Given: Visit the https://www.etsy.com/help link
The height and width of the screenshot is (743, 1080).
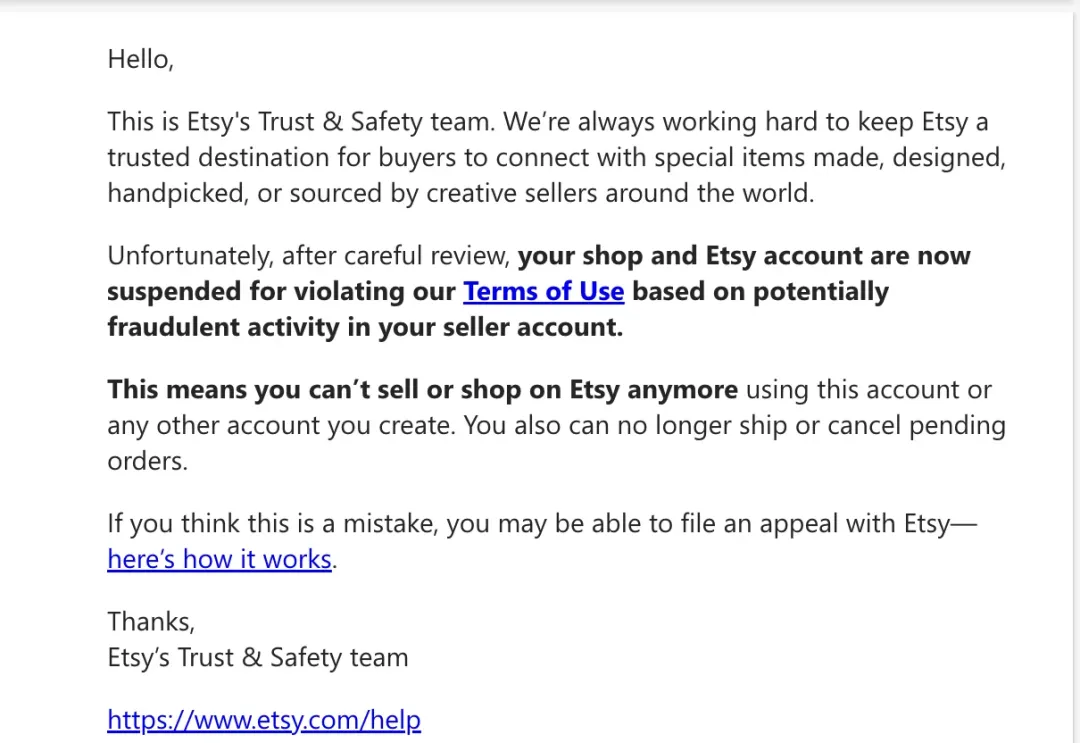Looking at the screenshot, I should click(x=264, y=720).
